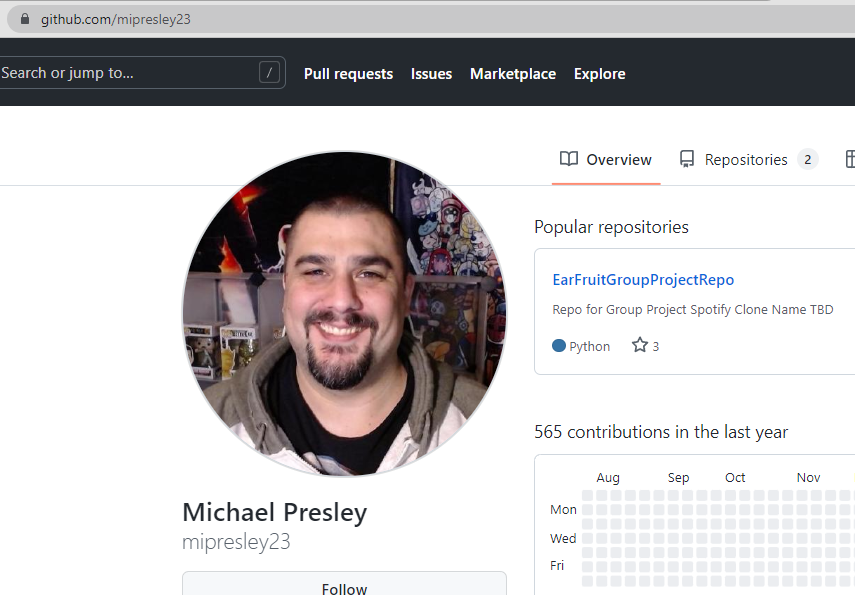Click the Python language label
Screen dimensions: 855x595
[589, 347]
